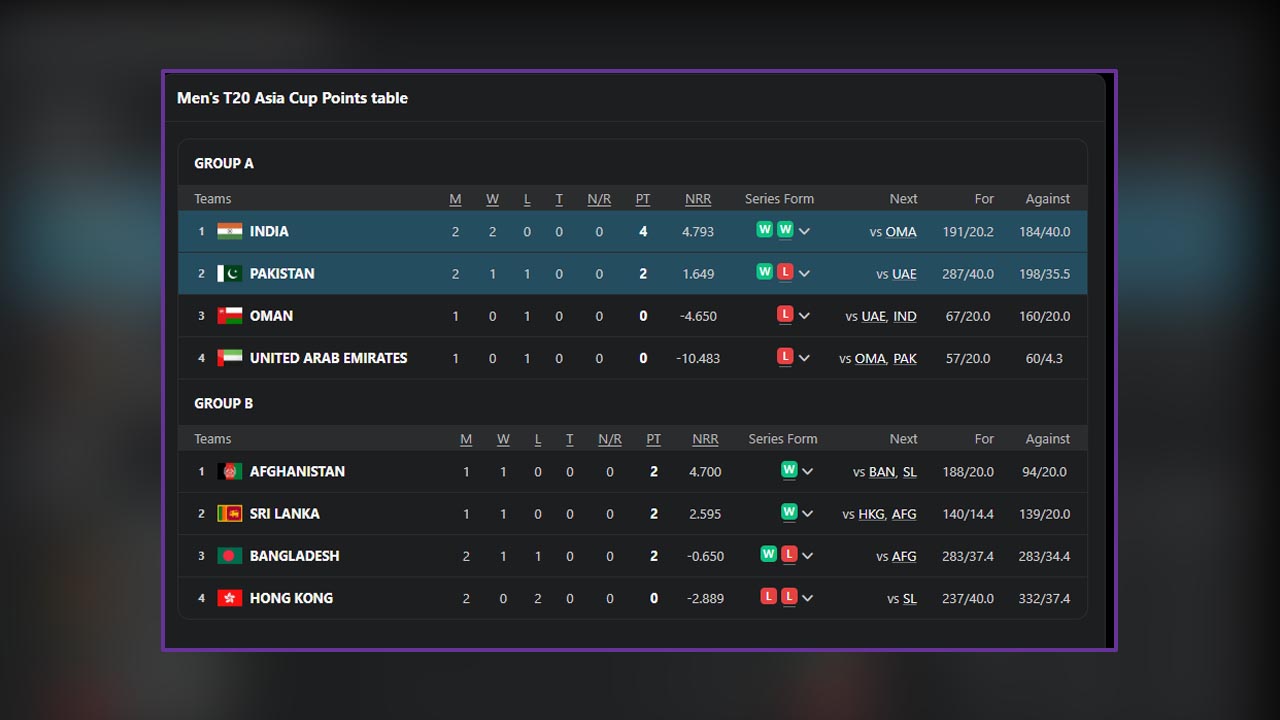Select the UNITED ARAB EMIRATES team name

point(328,358)
